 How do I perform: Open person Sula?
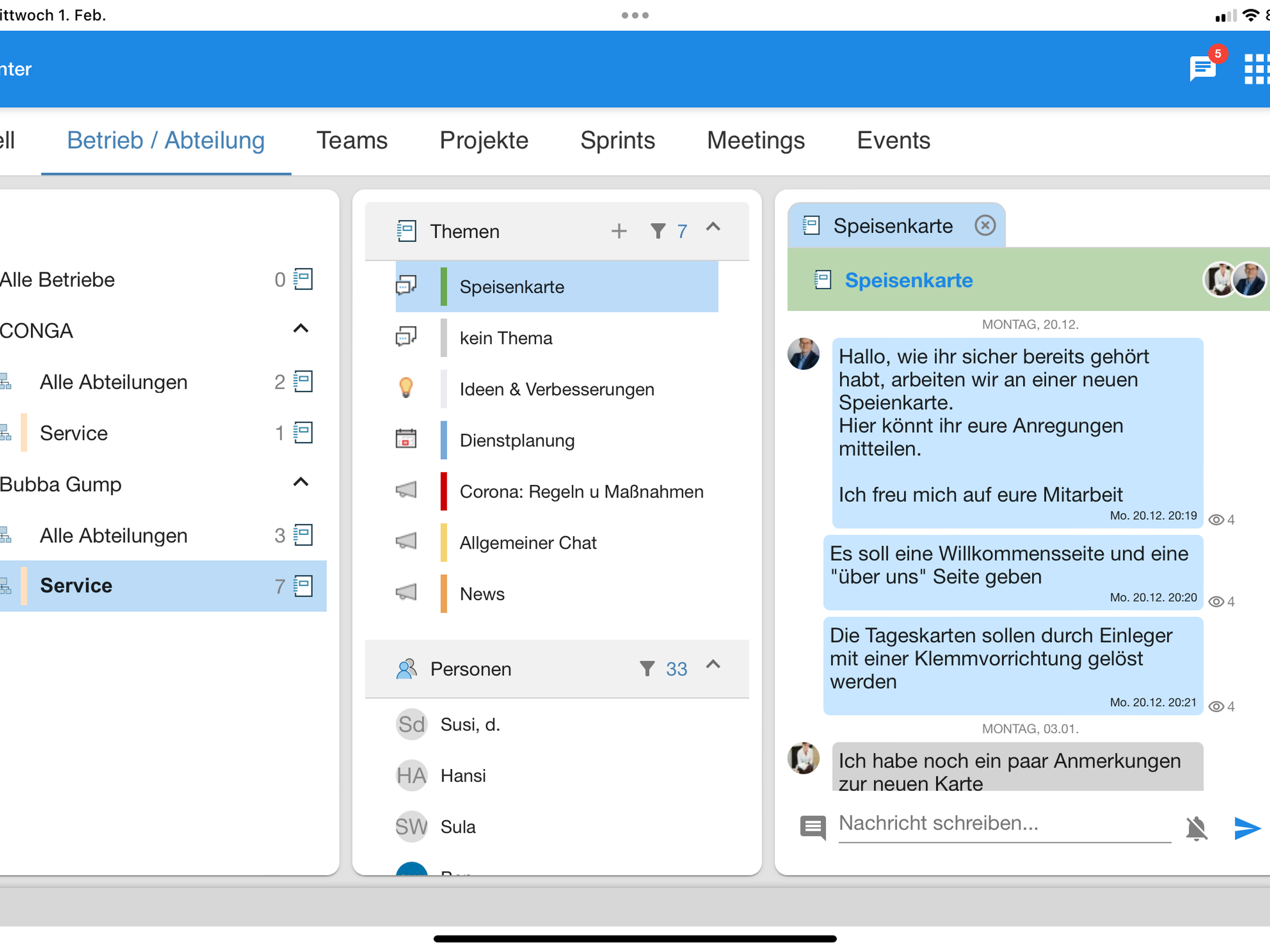(x=557, y=827)
